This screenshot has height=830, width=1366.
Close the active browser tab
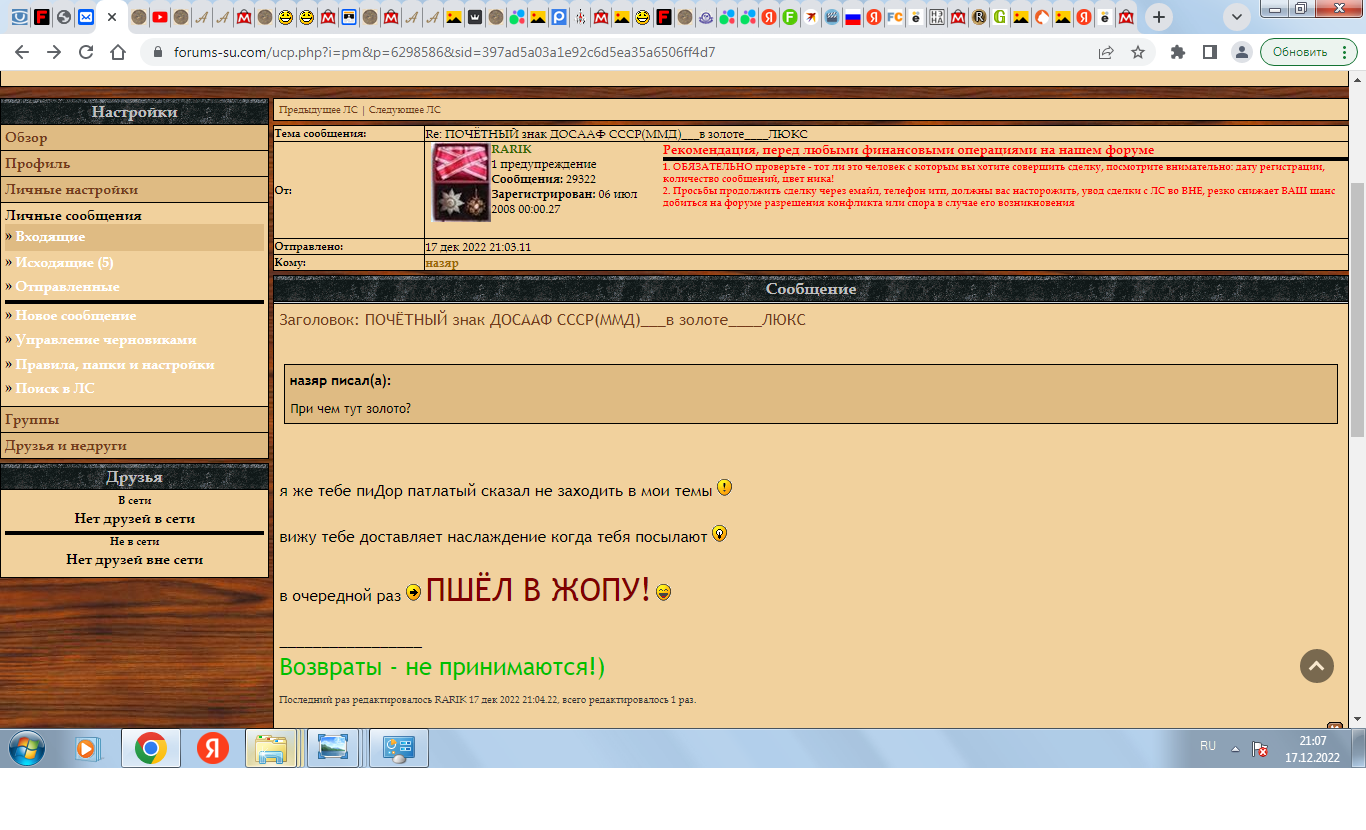[112, 17]
